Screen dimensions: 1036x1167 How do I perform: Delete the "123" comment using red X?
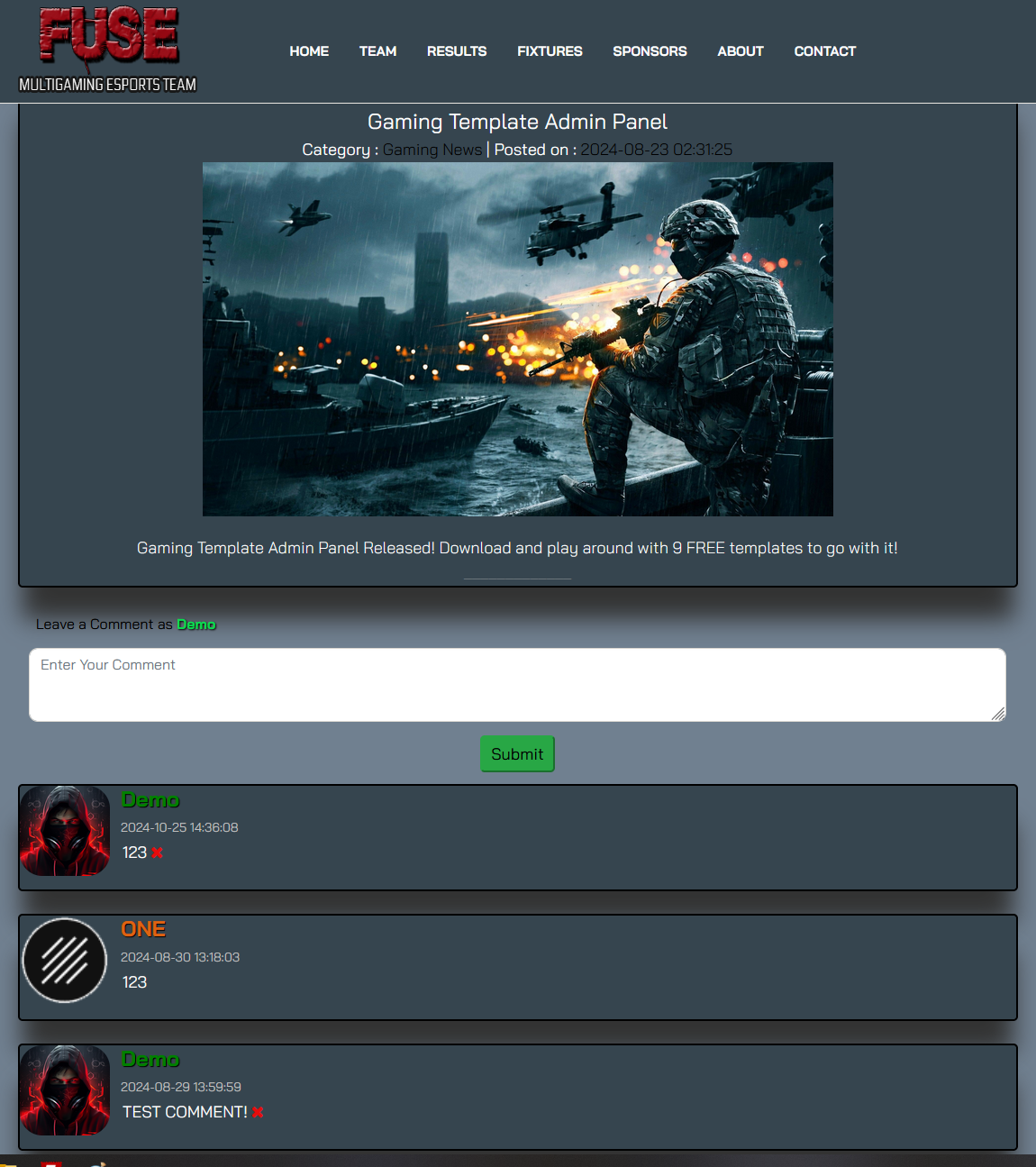pyautogui.click(x=158, y=852)
